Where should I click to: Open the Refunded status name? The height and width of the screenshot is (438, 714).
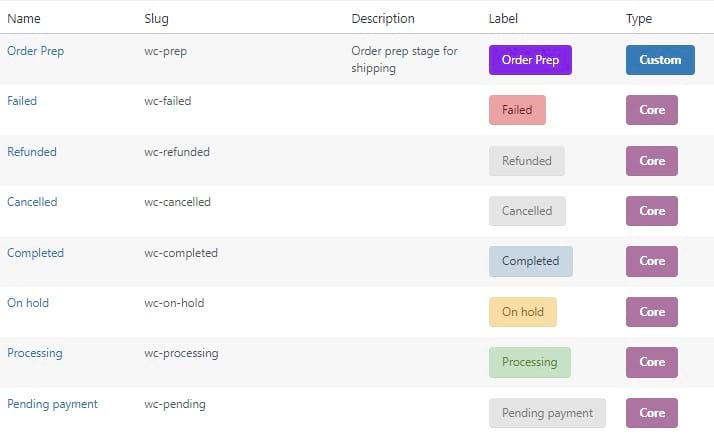32,152
